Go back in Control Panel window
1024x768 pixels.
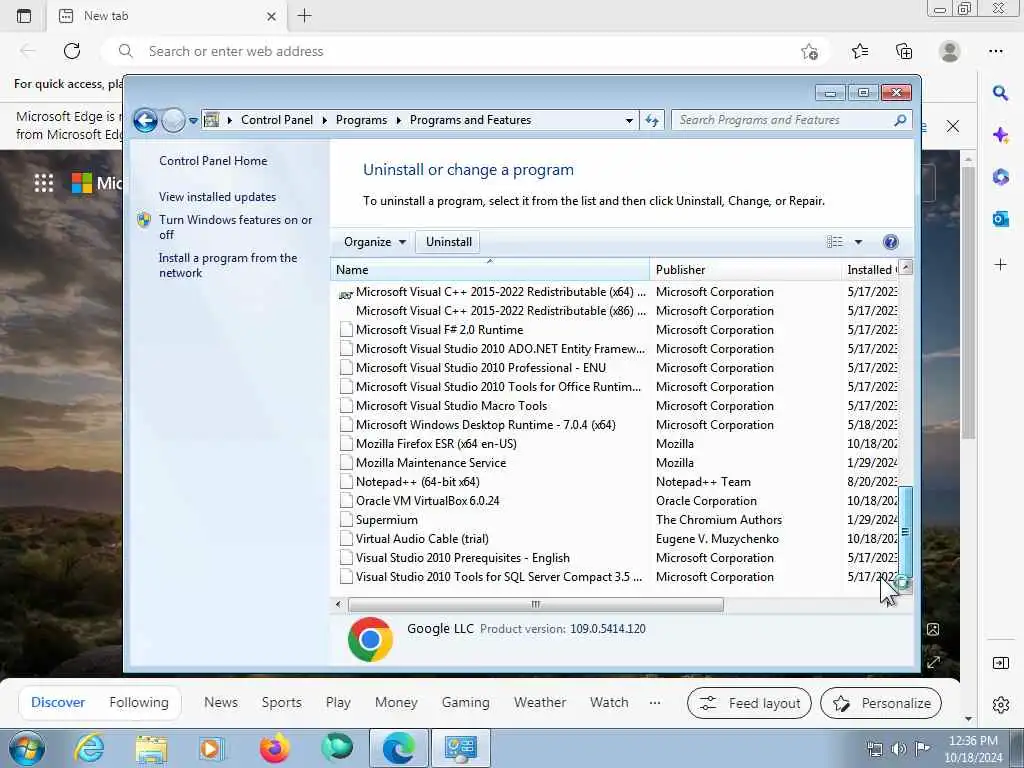click(x=146, y=120)
